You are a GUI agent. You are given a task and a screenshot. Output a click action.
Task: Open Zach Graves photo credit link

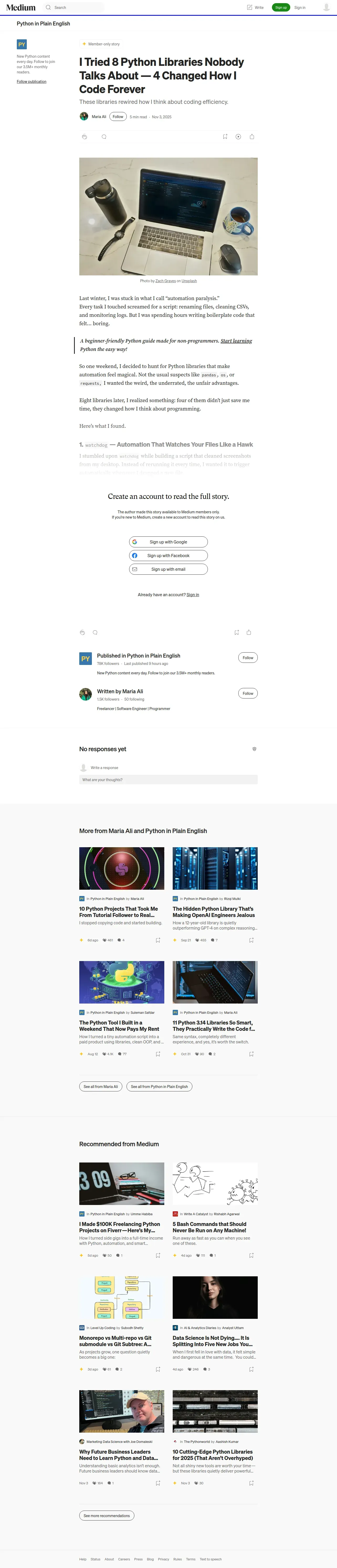[x=166, y=281]
